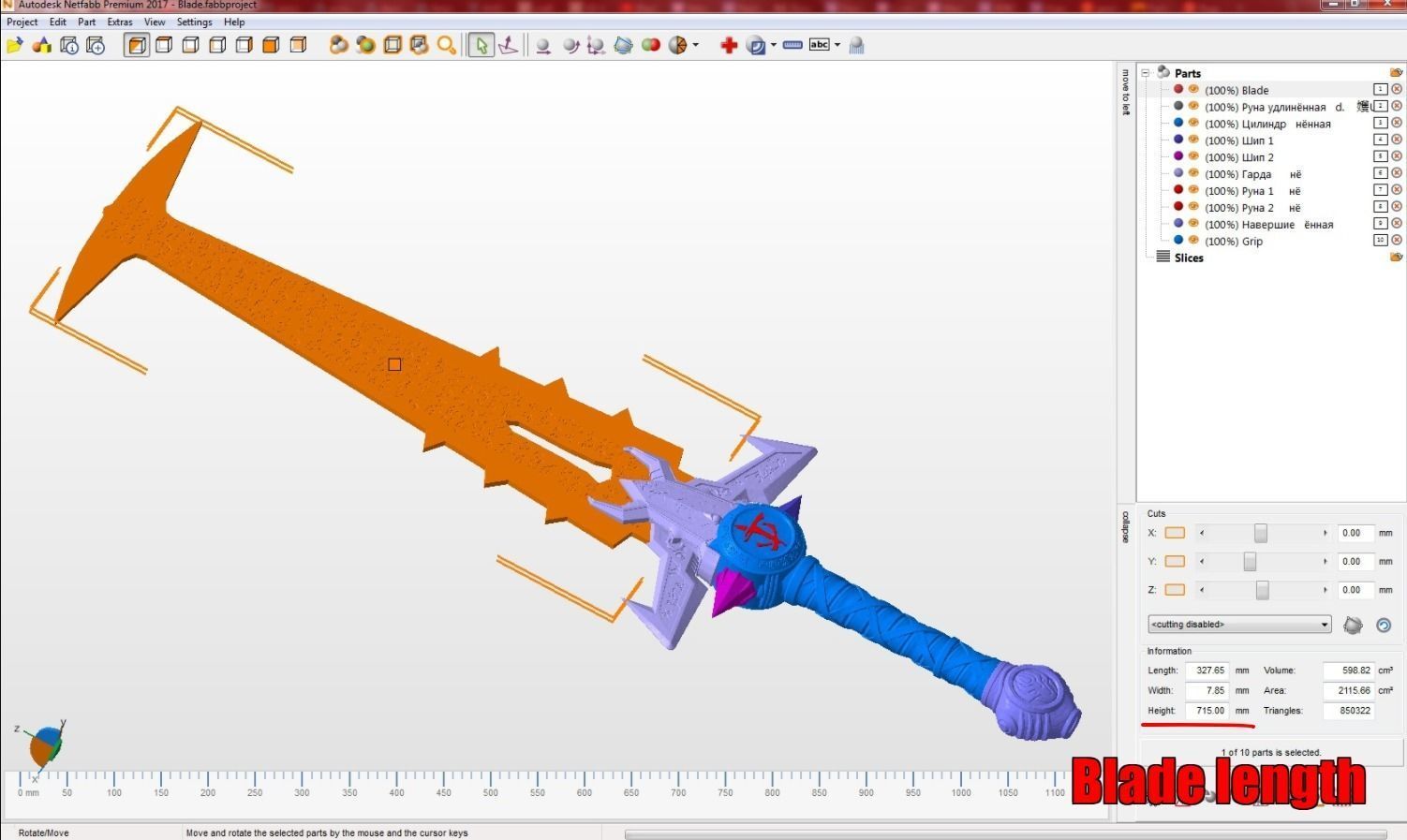Click the folder icon beside Slices header
The image size is (1407, 840).
1397,258
